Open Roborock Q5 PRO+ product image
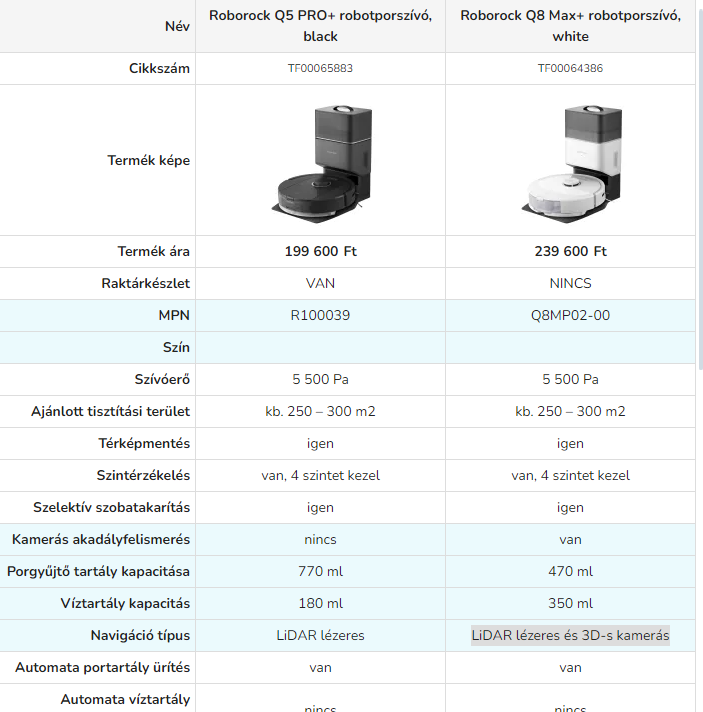The width and height of the screenshot is (703, 712). (x=321, y=163)
